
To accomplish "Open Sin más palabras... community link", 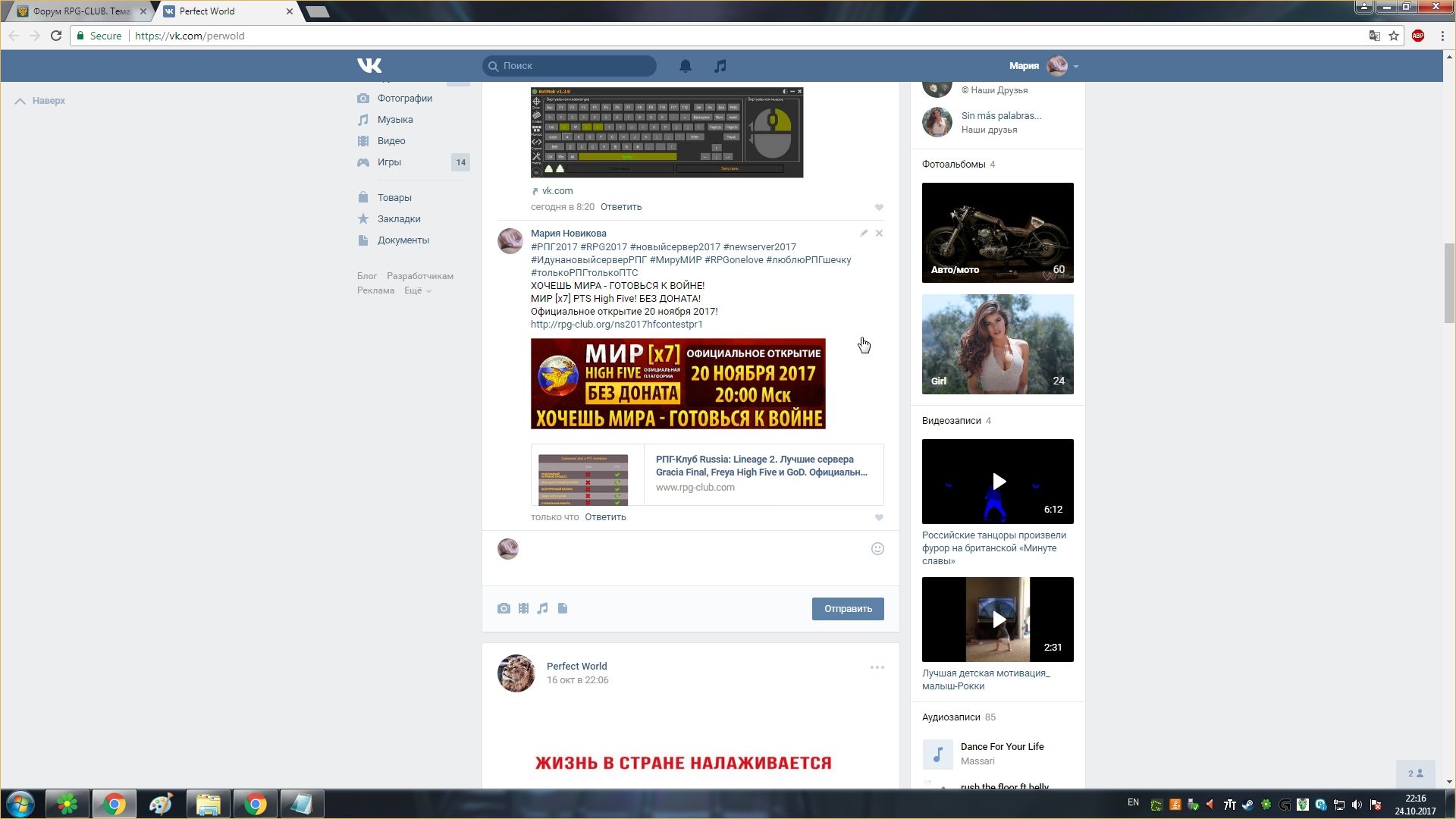I will pos(1001,116).
